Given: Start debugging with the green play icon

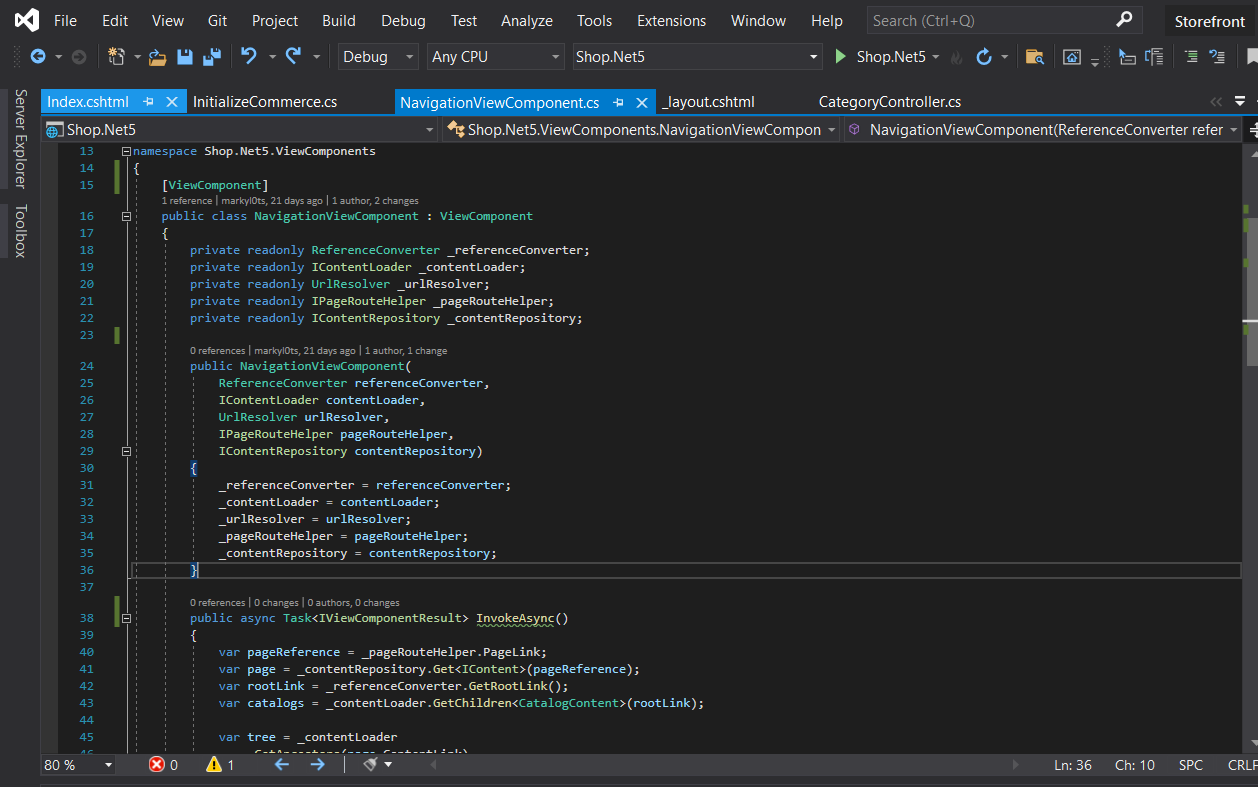Looking at the screenshot, I should point(841,57).
